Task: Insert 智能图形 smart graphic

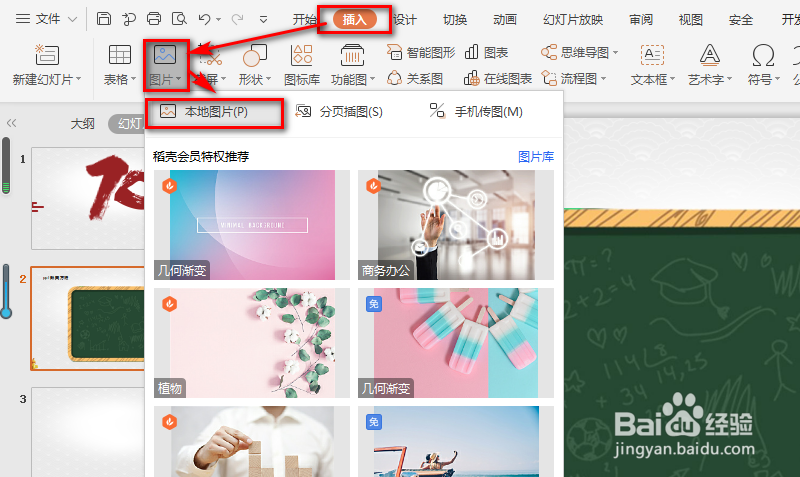Action: (421, 53)
